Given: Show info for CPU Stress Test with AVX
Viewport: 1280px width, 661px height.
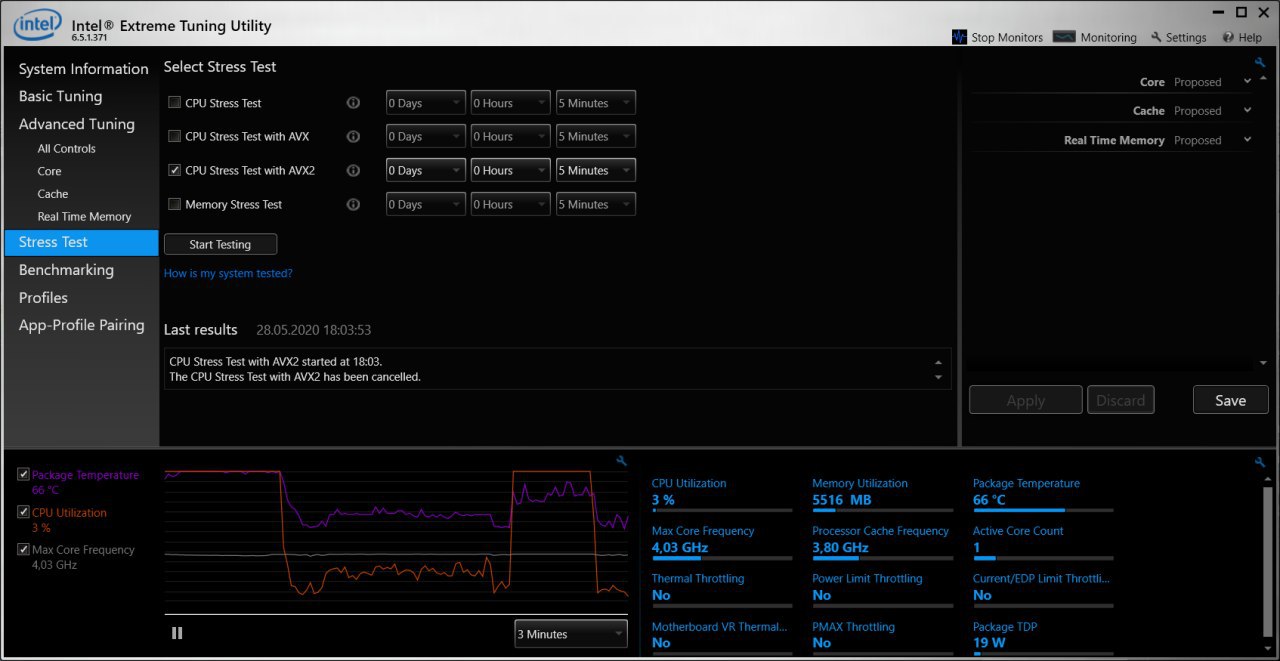Looking at the screenshot, I should click(353, 137).
